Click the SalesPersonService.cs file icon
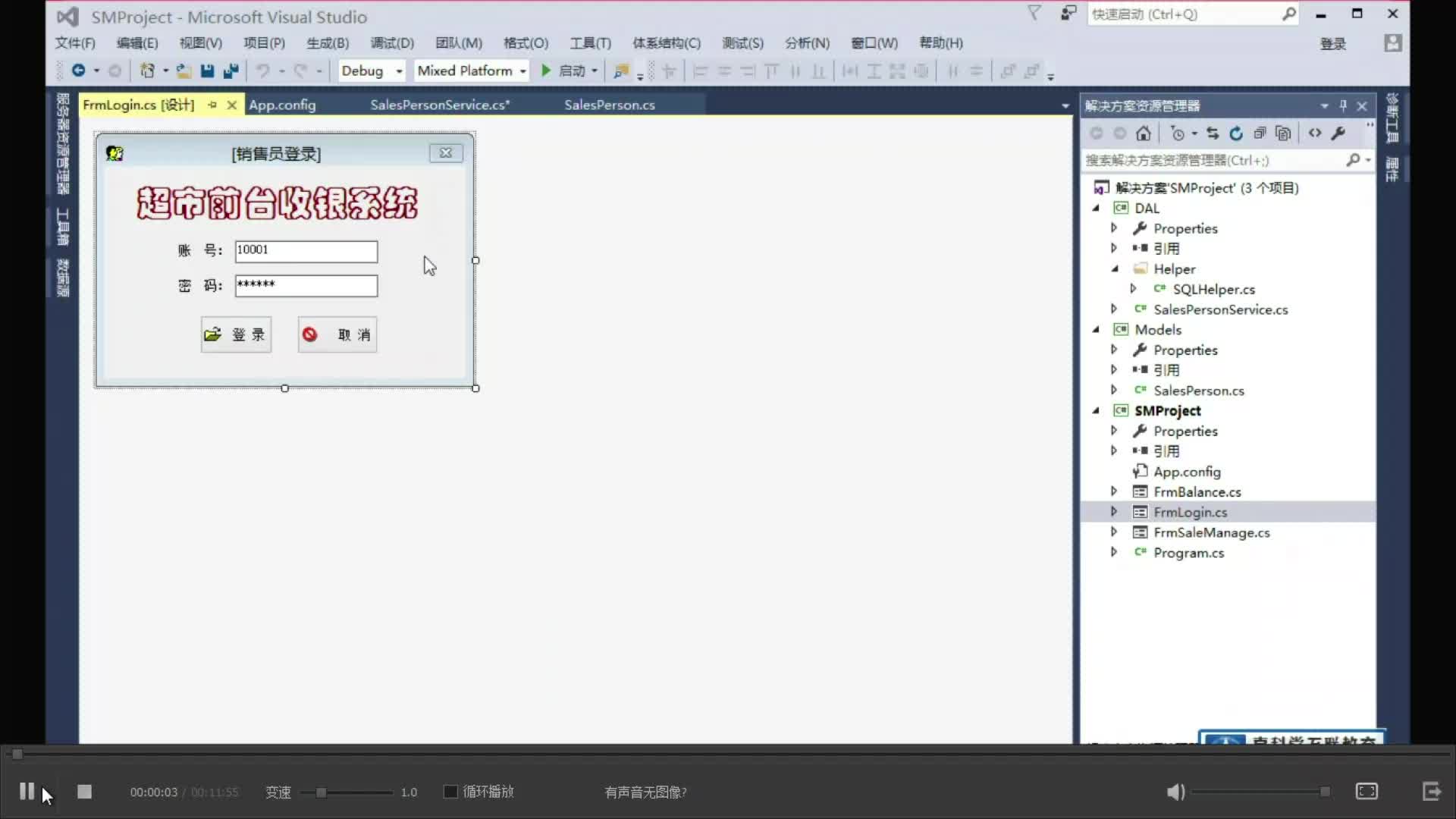This screenshot has width=1456, height=819. coord(1141,309)
